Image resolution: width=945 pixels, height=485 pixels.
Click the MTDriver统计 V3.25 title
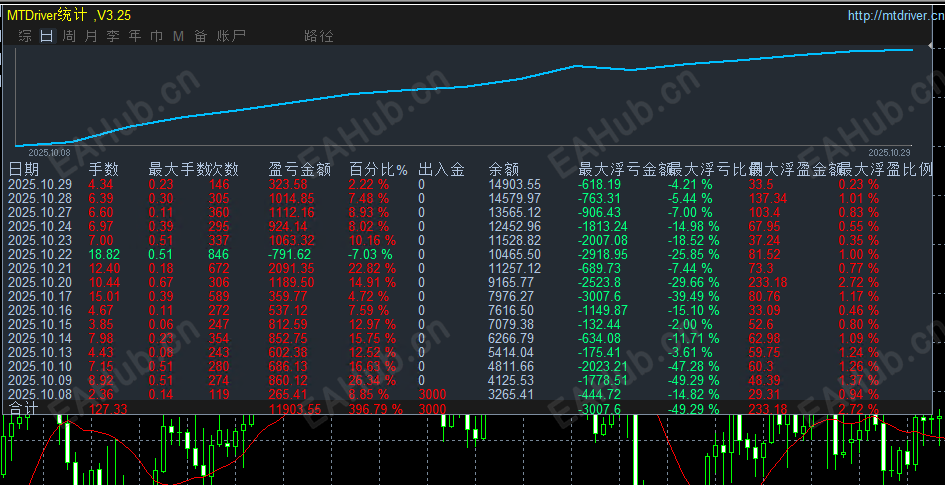click(x=69, y=16)
